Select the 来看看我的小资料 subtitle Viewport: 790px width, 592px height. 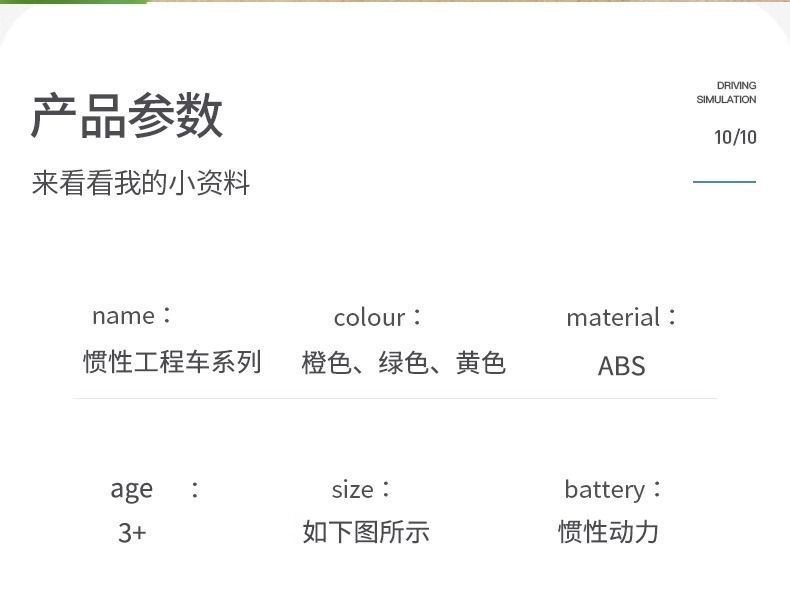point(141,184)
